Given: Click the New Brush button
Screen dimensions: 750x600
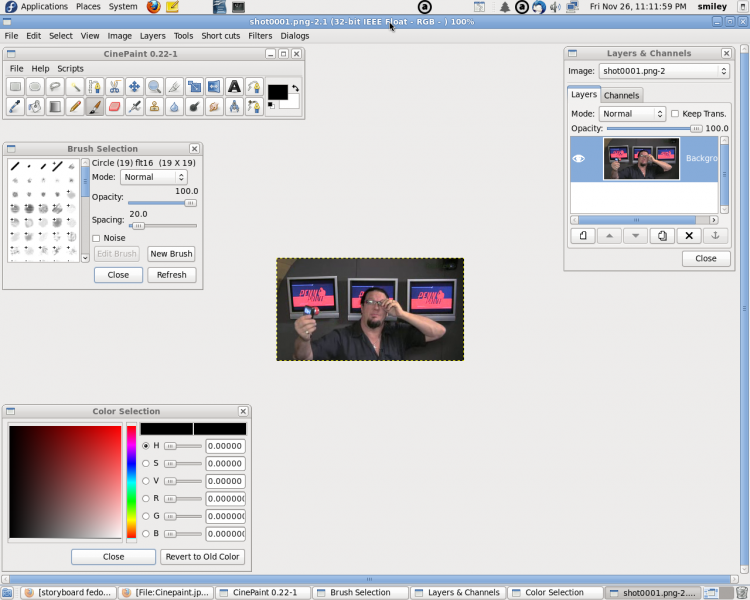Looking at the screenshot, I should click(x=171, y=254).
